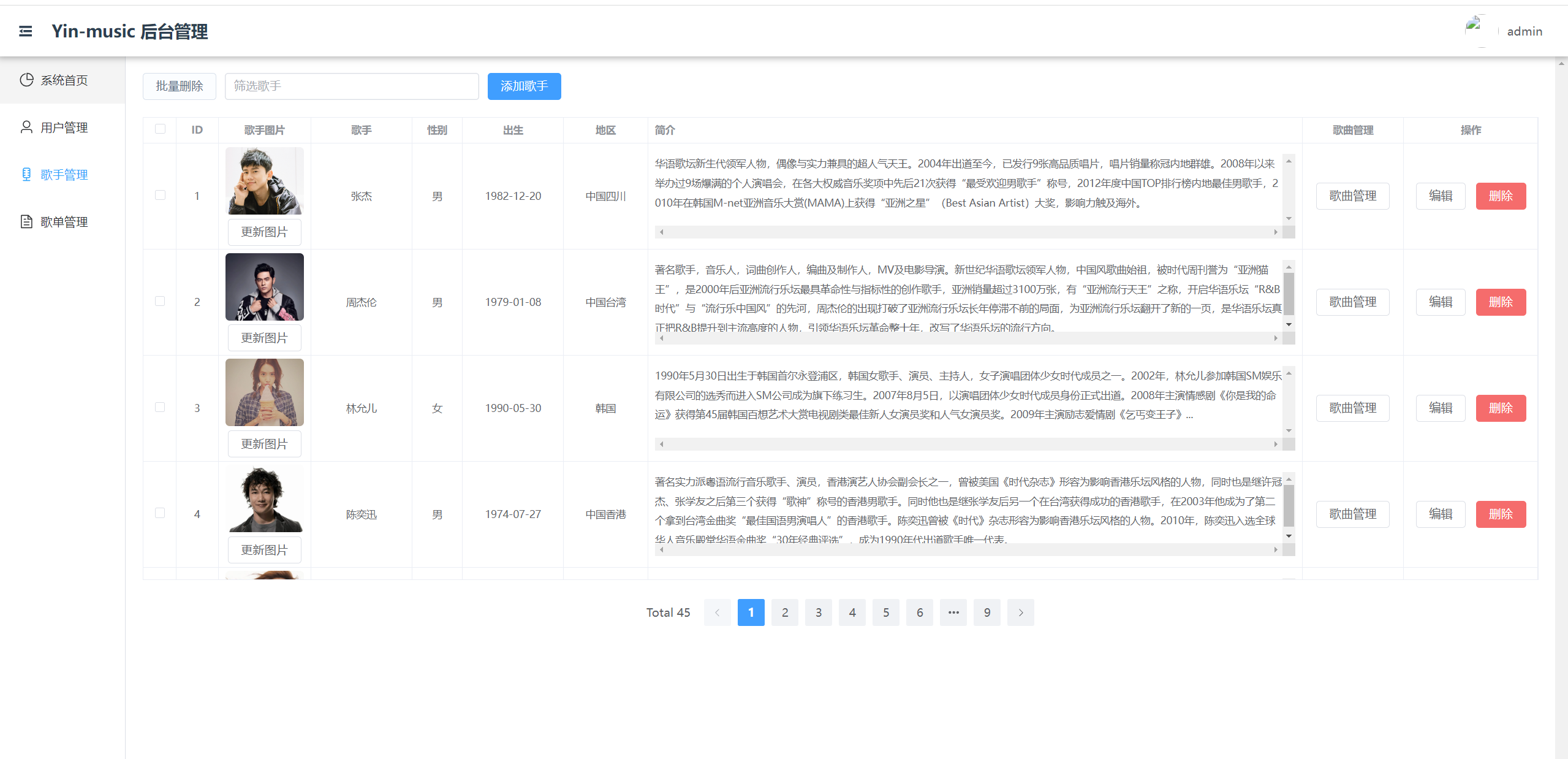Click horizontal scrollbar of 张杰 description
Image resolution: width=1568 pixels, height=759 pixels.
tap(968, 232)
